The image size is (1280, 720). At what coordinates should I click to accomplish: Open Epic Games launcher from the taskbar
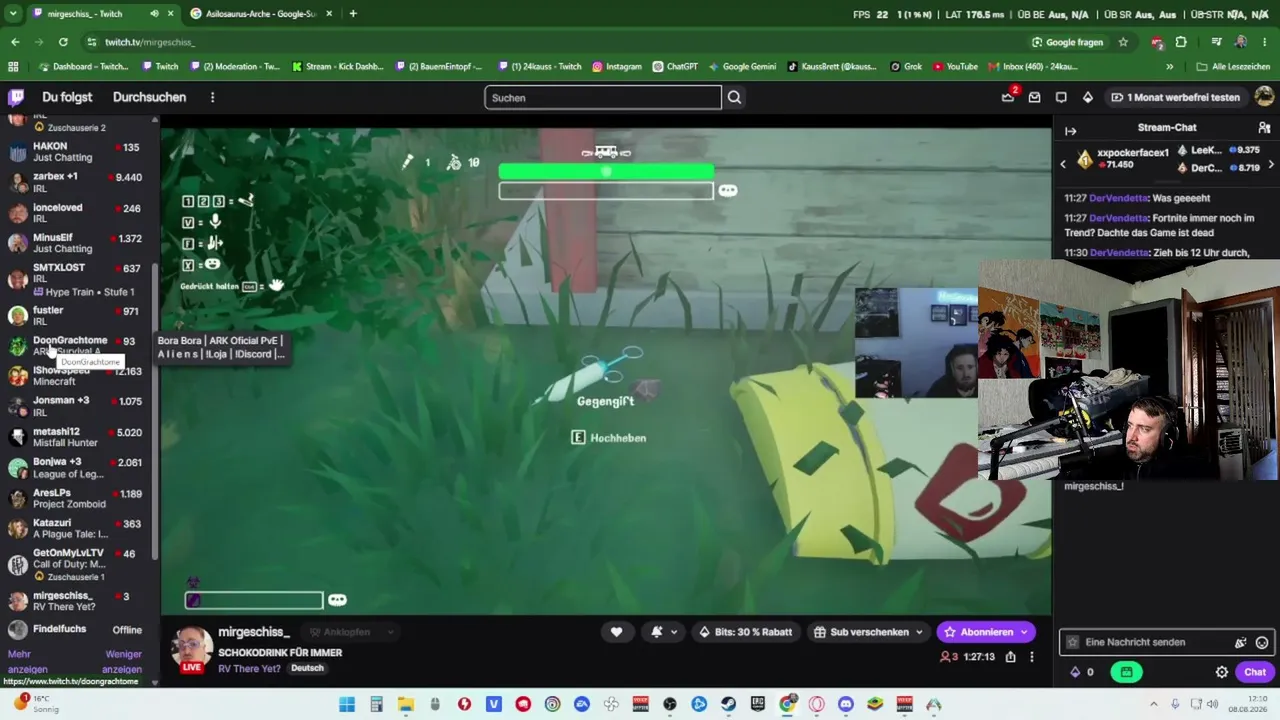(758, 705)
